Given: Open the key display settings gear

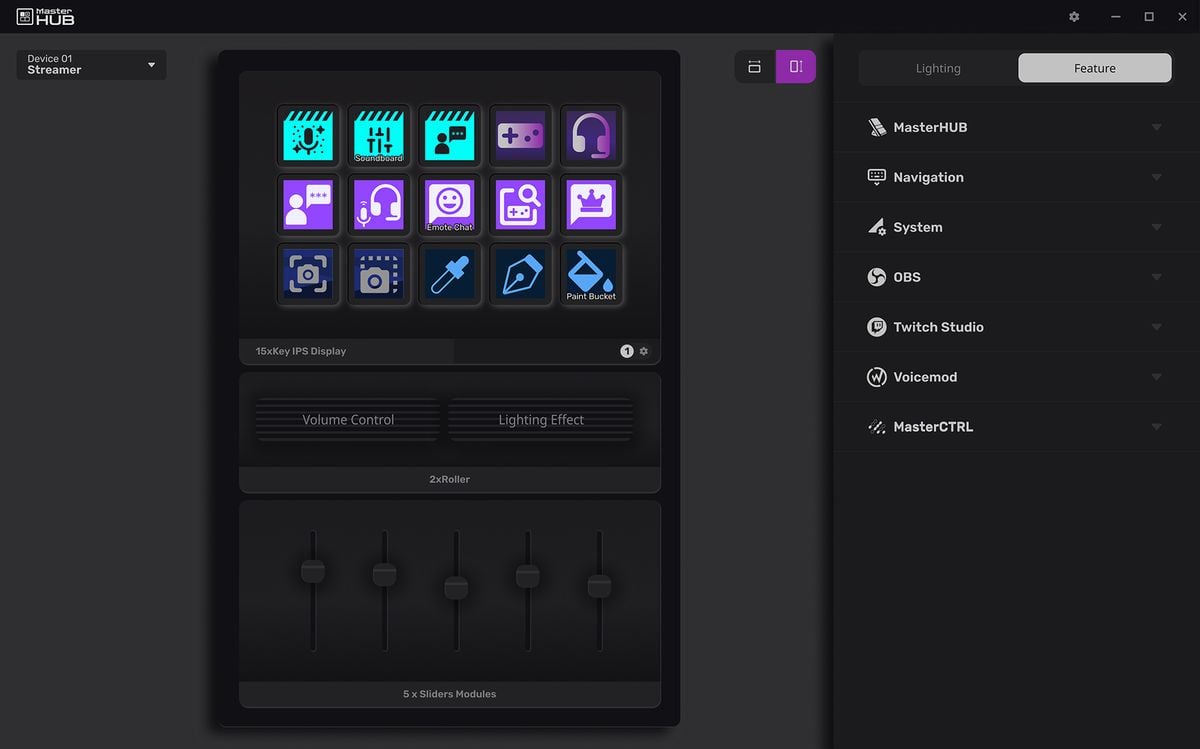Looking at the screenshot, I should coord(644,351).
